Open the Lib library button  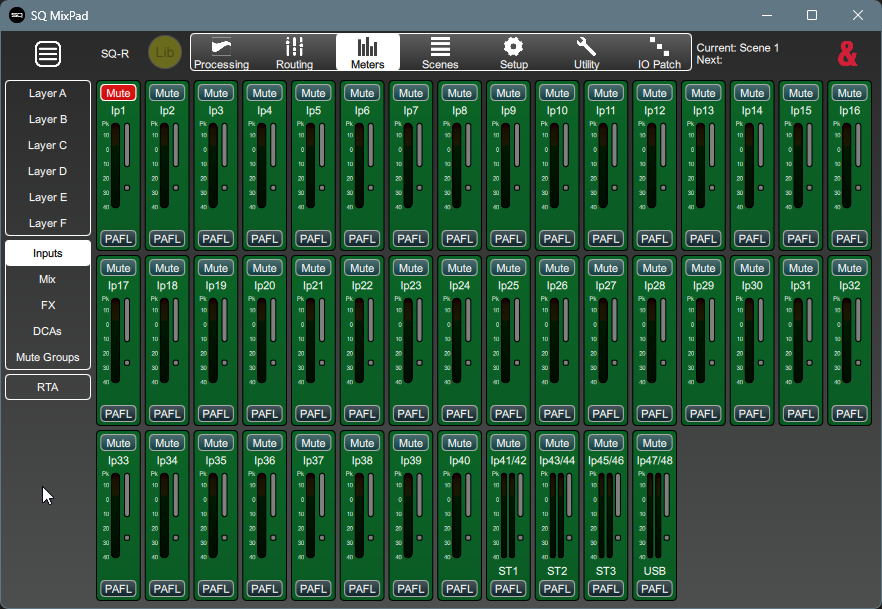(165, 52)
